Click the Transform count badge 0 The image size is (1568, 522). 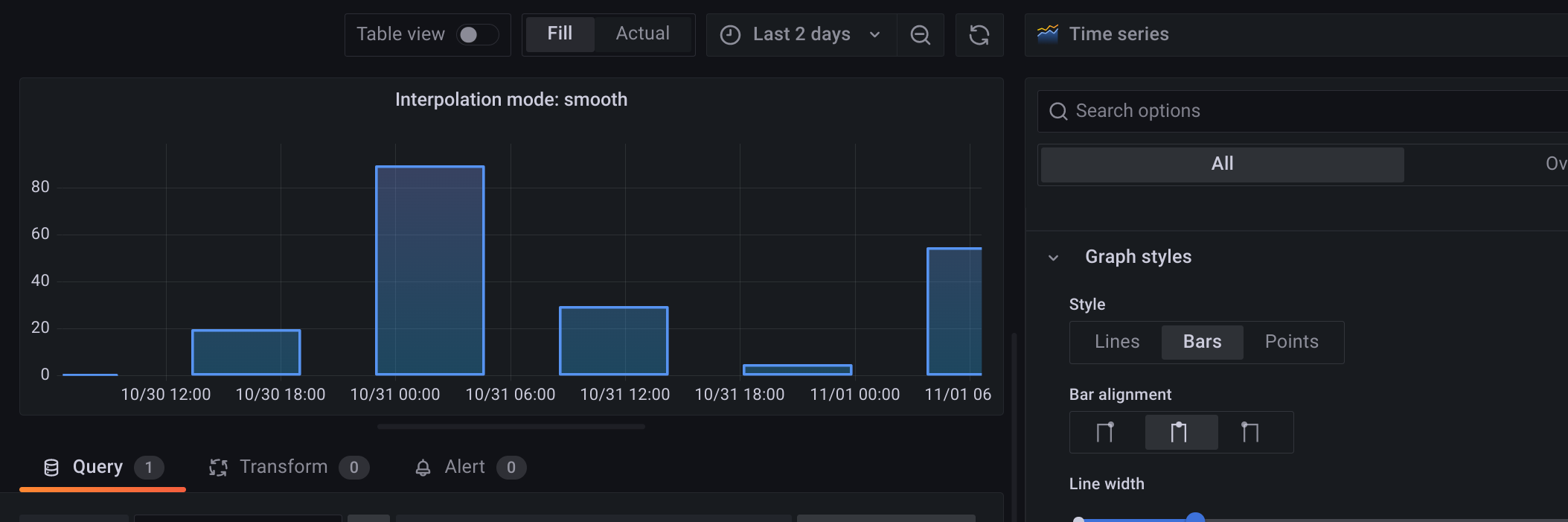[354, 468]
